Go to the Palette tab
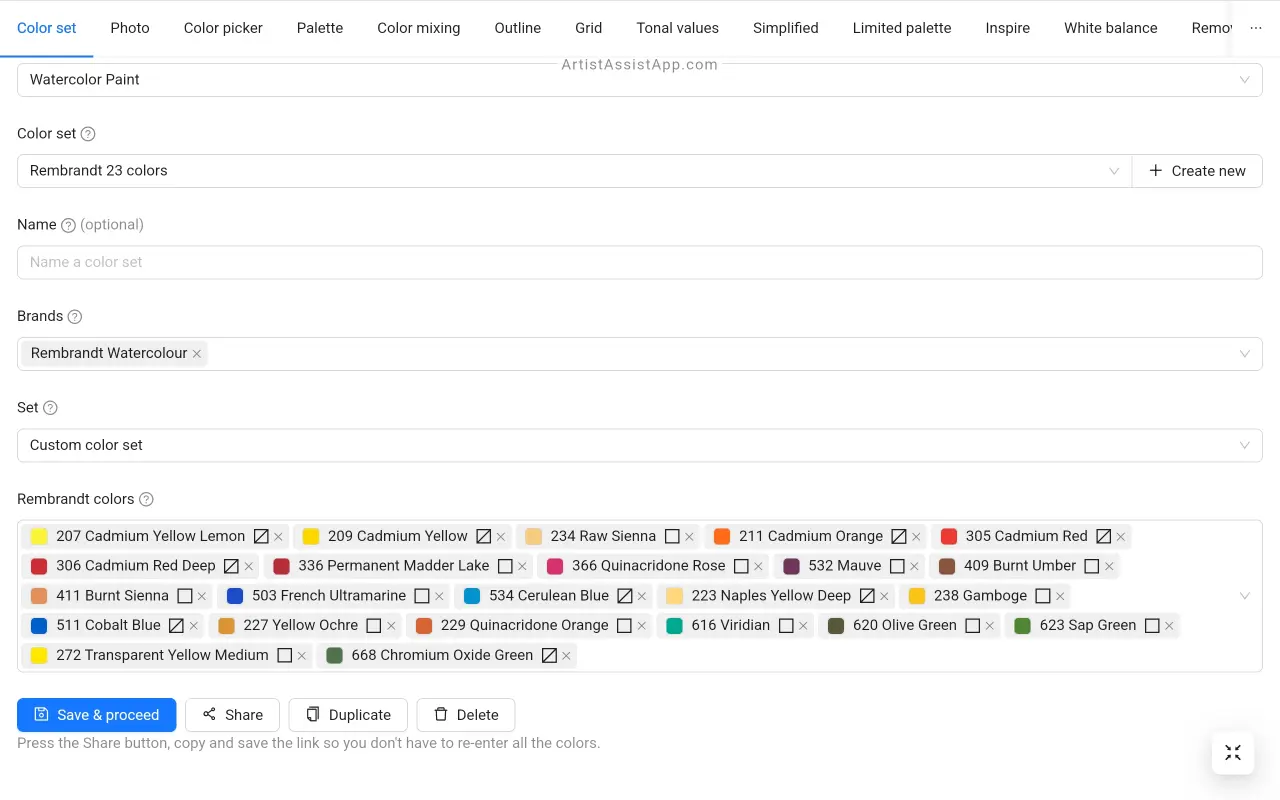 [320, 28]
